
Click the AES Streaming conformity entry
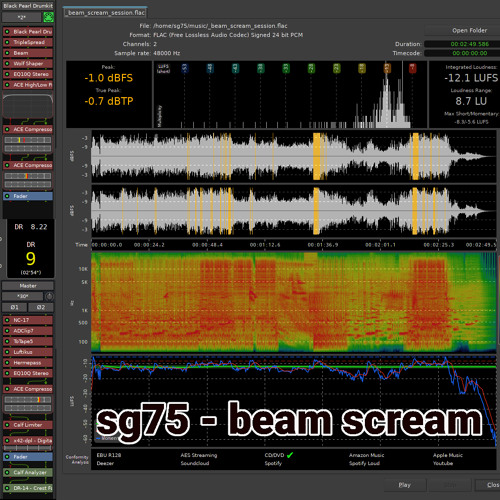tap(199, 455)
